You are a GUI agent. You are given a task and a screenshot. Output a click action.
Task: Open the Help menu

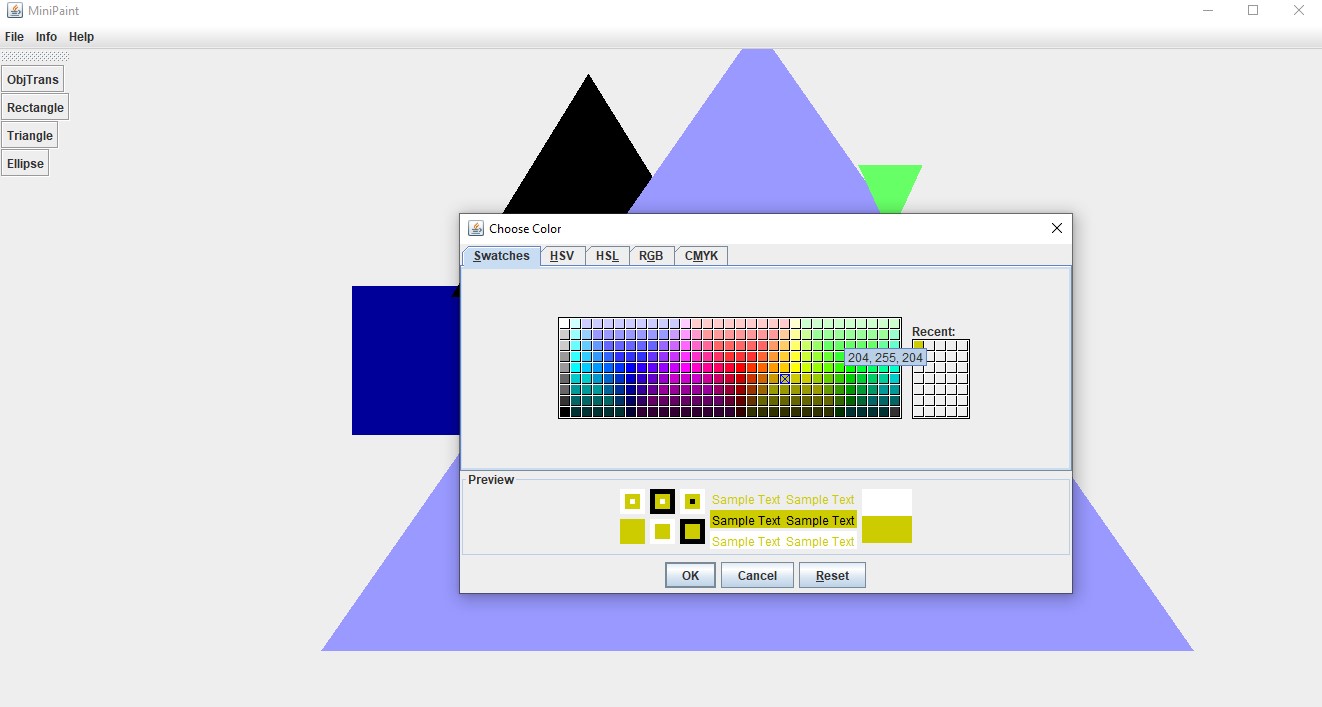coord(81,36)
